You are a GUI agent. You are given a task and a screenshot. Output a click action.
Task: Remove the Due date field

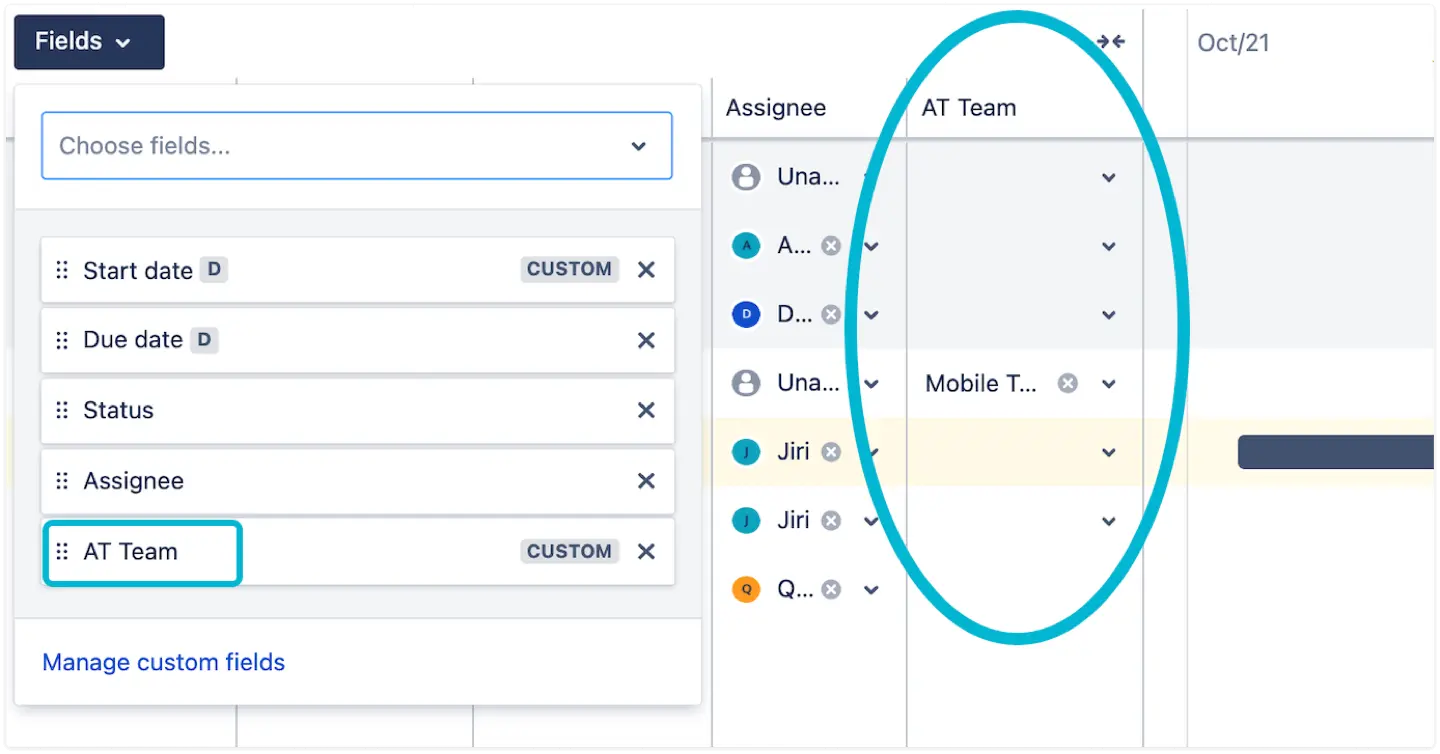[x=647, y=341]
